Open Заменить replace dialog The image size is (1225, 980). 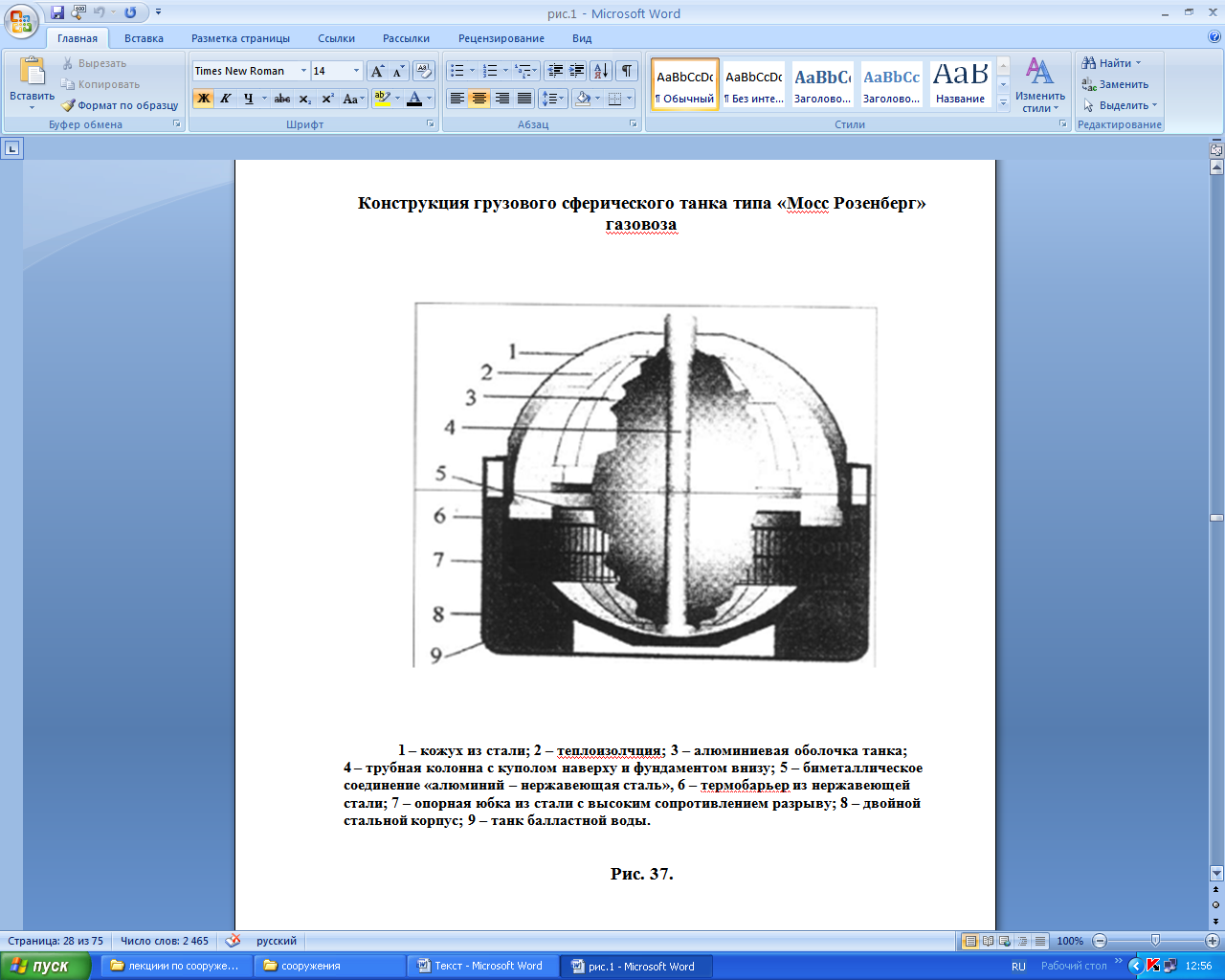(x=1115, y=84)
